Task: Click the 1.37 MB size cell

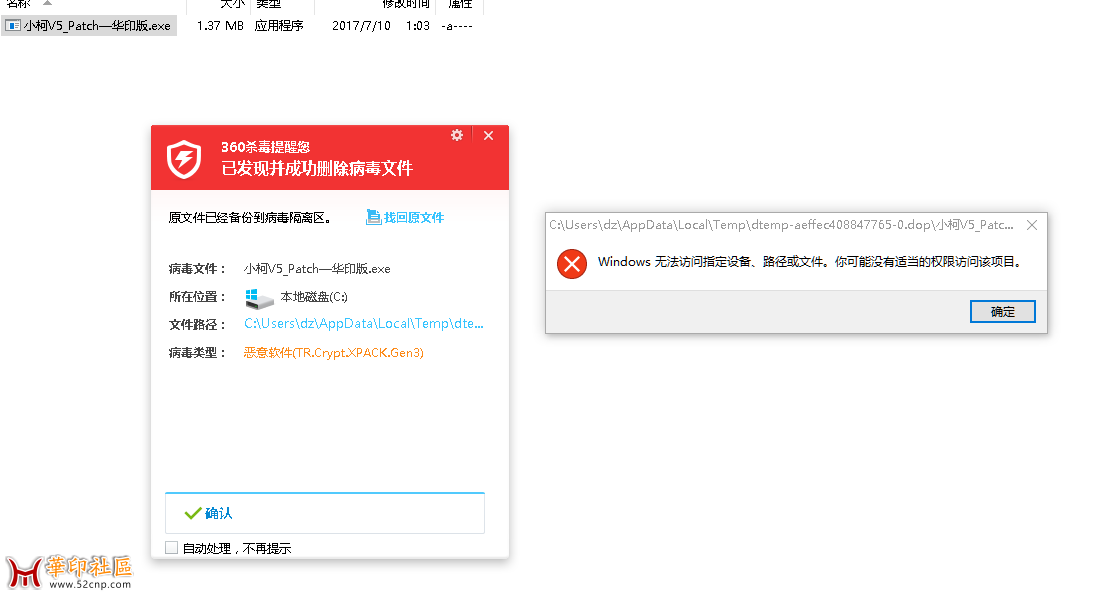Action: coord(220,26)
